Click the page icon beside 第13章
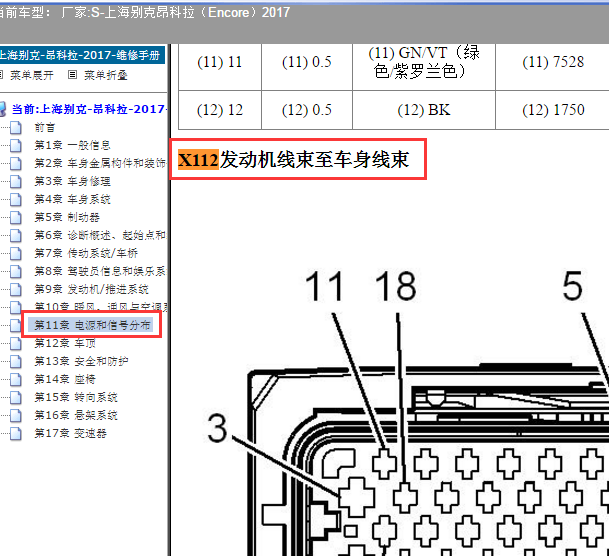609x556 pixels. point(16,361)
